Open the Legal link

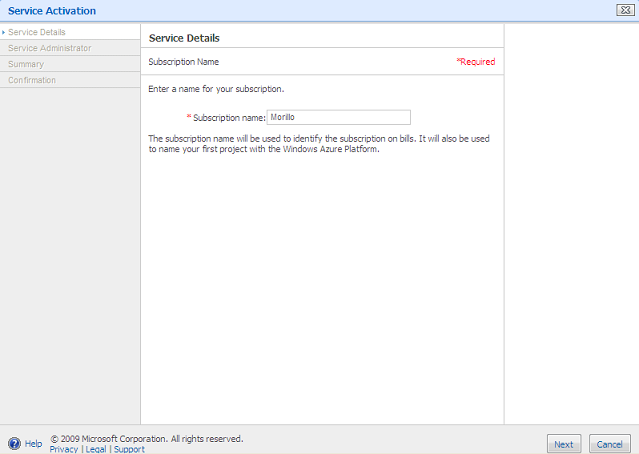click(x=96, y=449)
